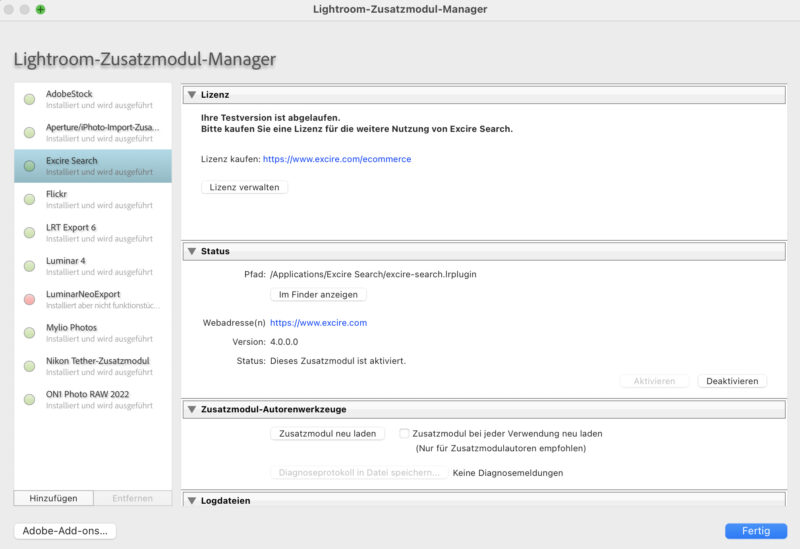Click the status icon beside ON1 Photo RAW 2022
This screenshot has width=800, height=549.
click(x=30, y=399)
